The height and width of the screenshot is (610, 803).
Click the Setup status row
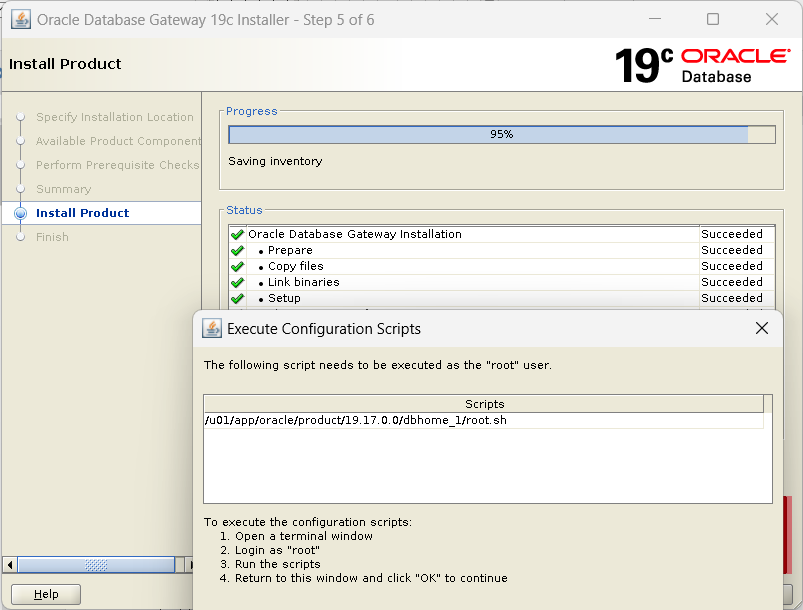pyautogui.click(x=501, y=298)
